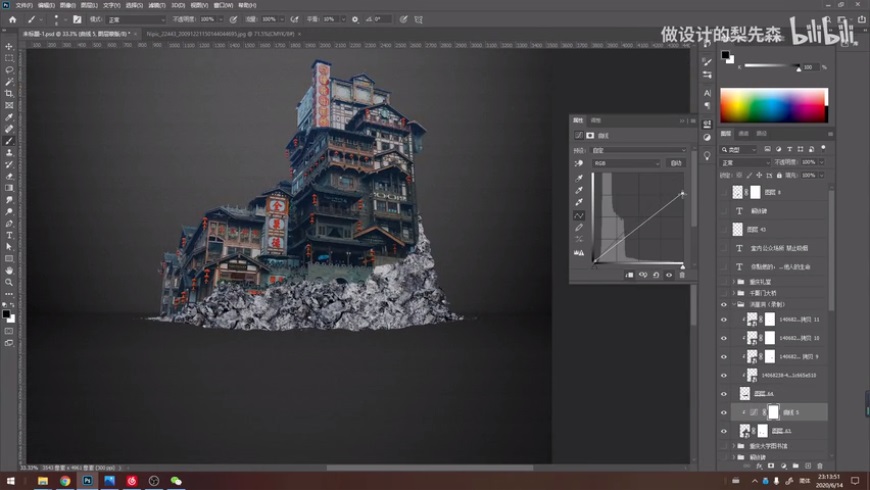Clip adjustment to layer below icon

click(x=629, y=275)
